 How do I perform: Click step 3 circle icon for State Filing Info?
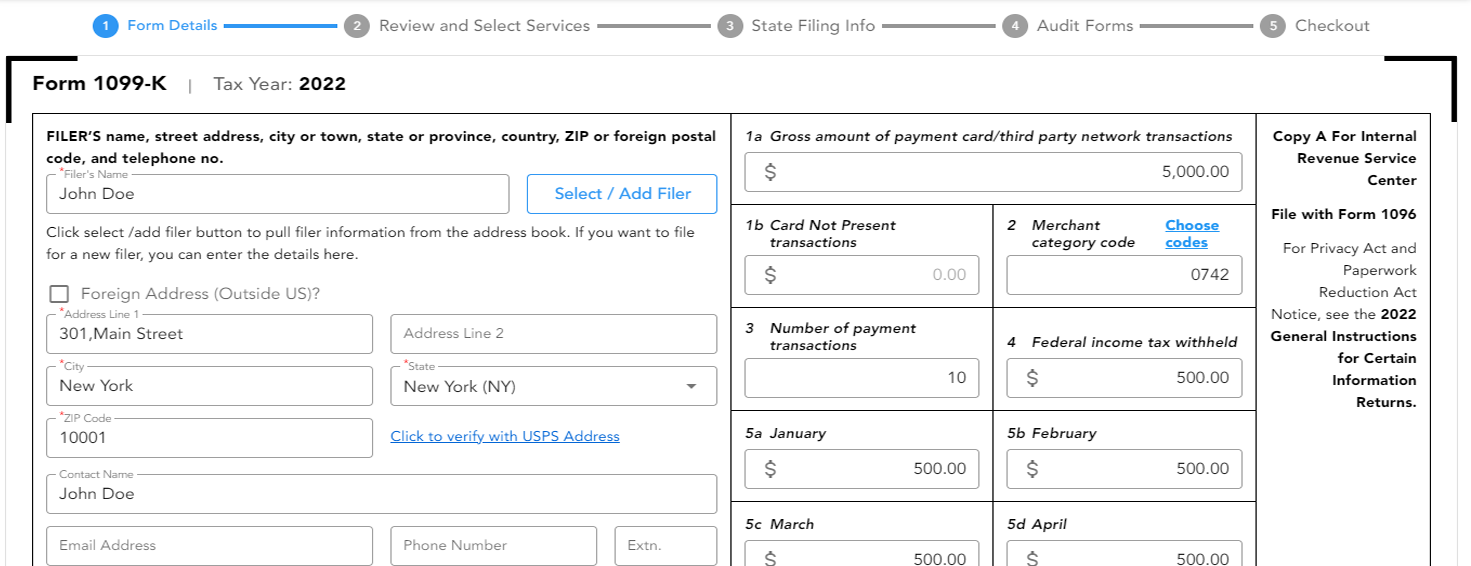click(x=730, y=26)
